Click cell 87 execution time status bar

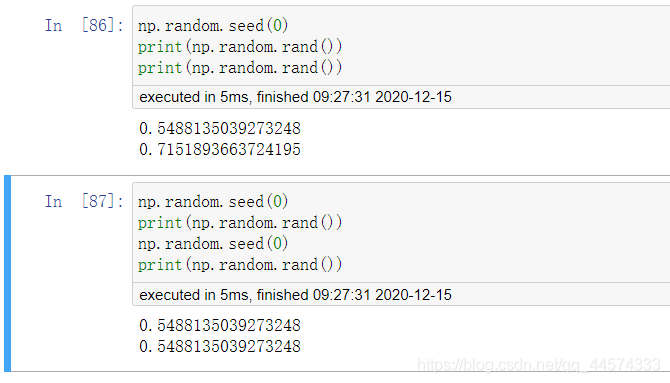pyautogui.click(x=401, y=295)
